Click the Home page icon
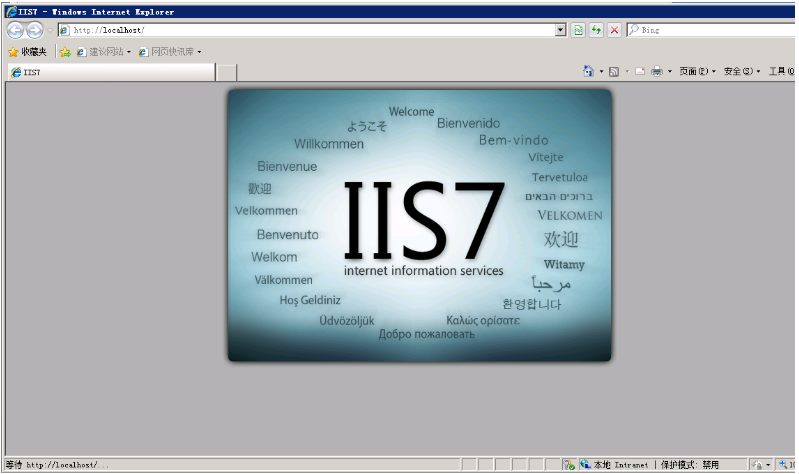Screen dimensions: 799x474 (x=589, y=71)
